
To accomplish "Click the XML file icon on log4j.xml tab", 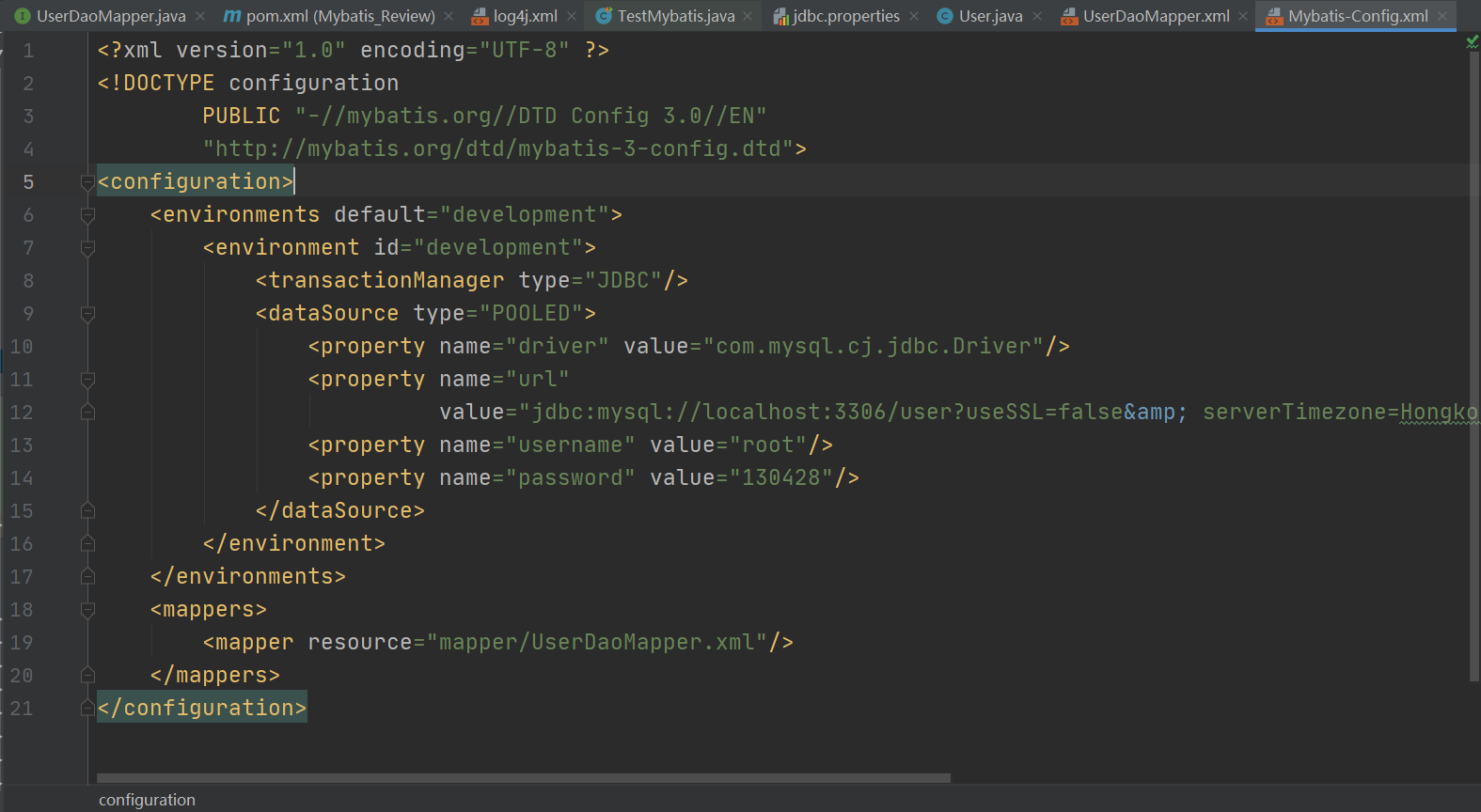I will [480, 16].
